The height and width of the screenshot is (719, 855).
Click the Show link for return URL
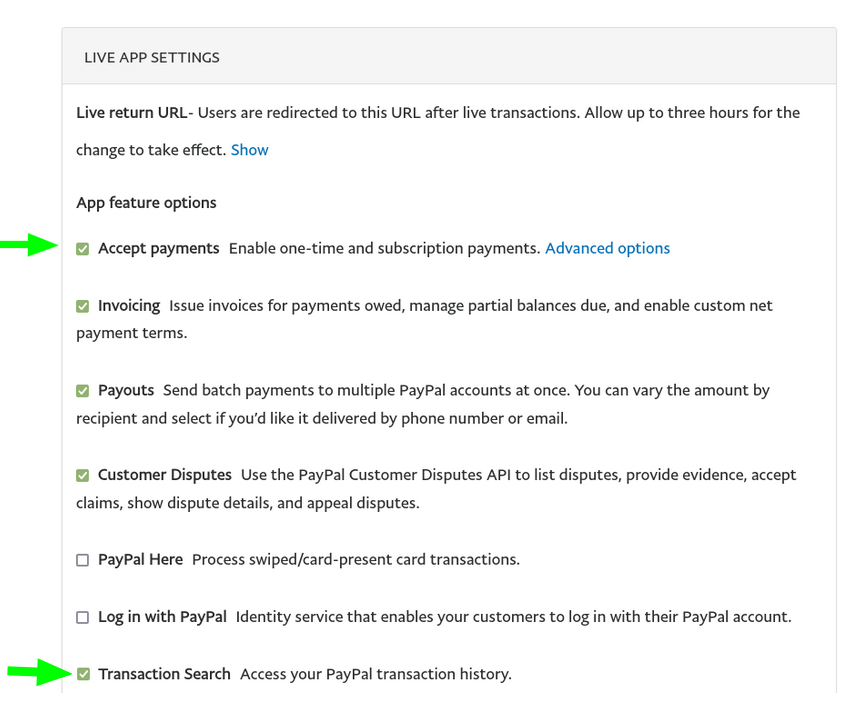tap(249, 150)
